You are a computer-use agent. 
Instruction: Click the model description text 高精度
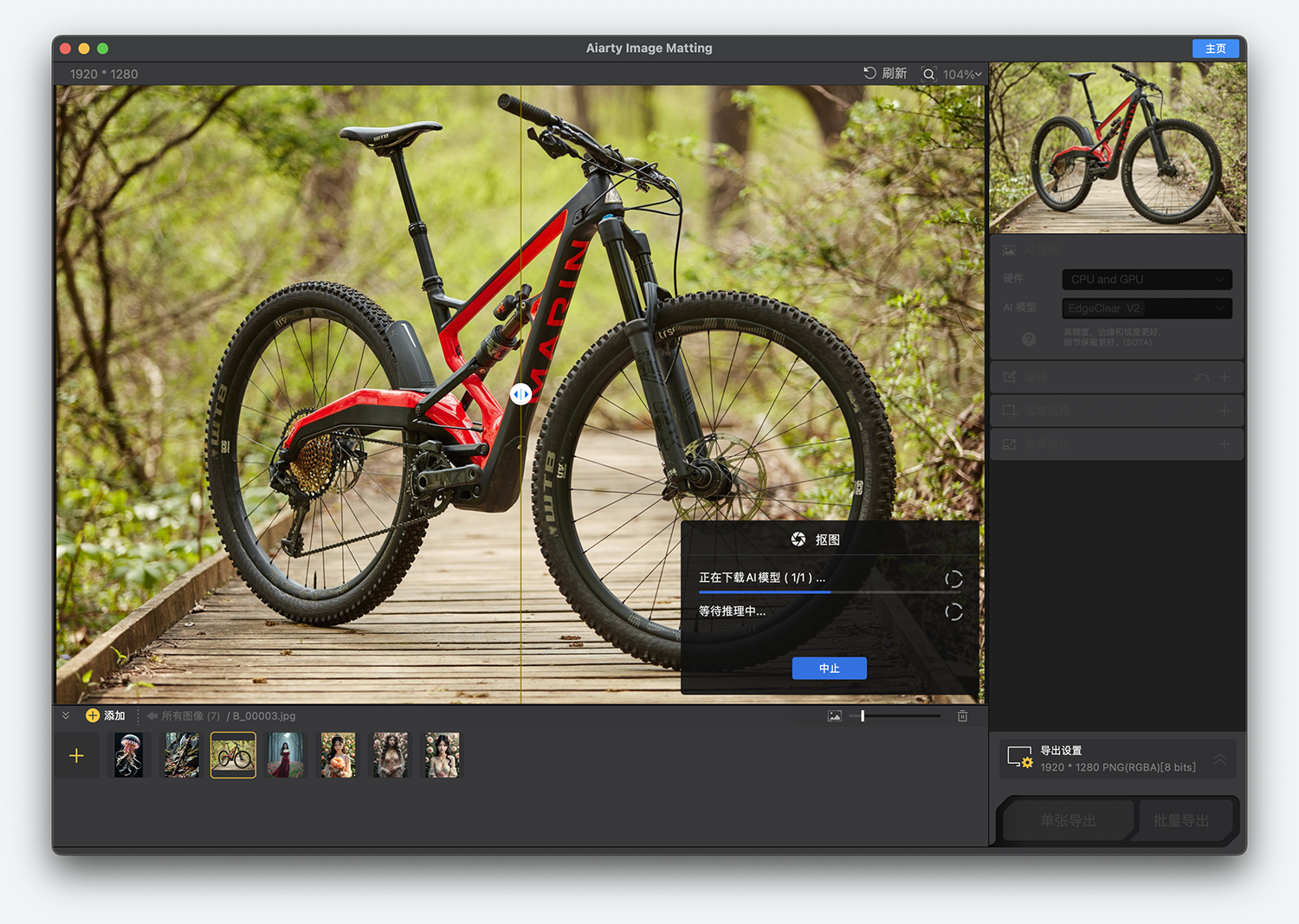[x=1112, y=337]
